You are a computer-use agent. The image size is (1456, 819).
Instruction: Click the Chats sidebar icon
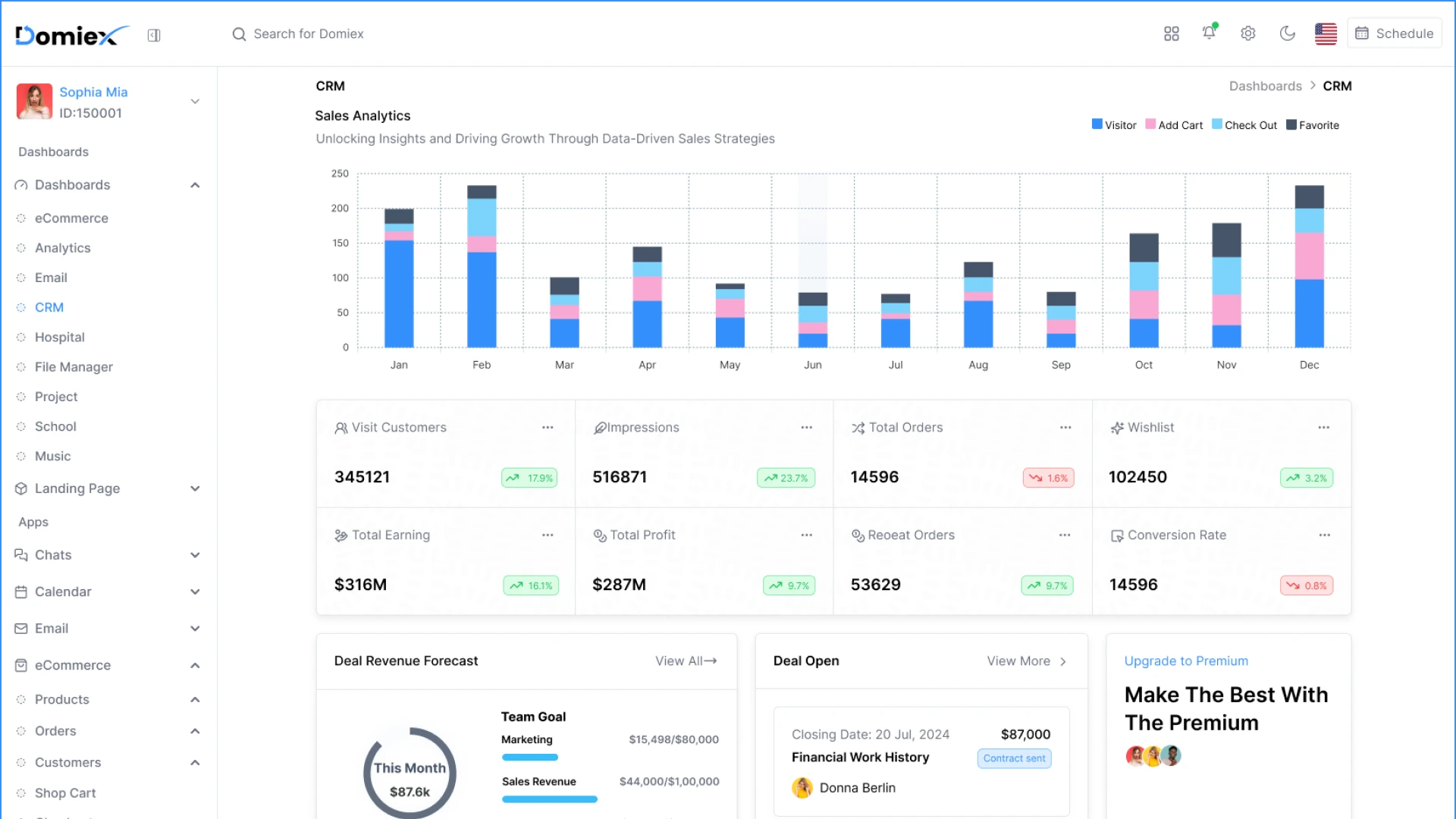[21, 555]
